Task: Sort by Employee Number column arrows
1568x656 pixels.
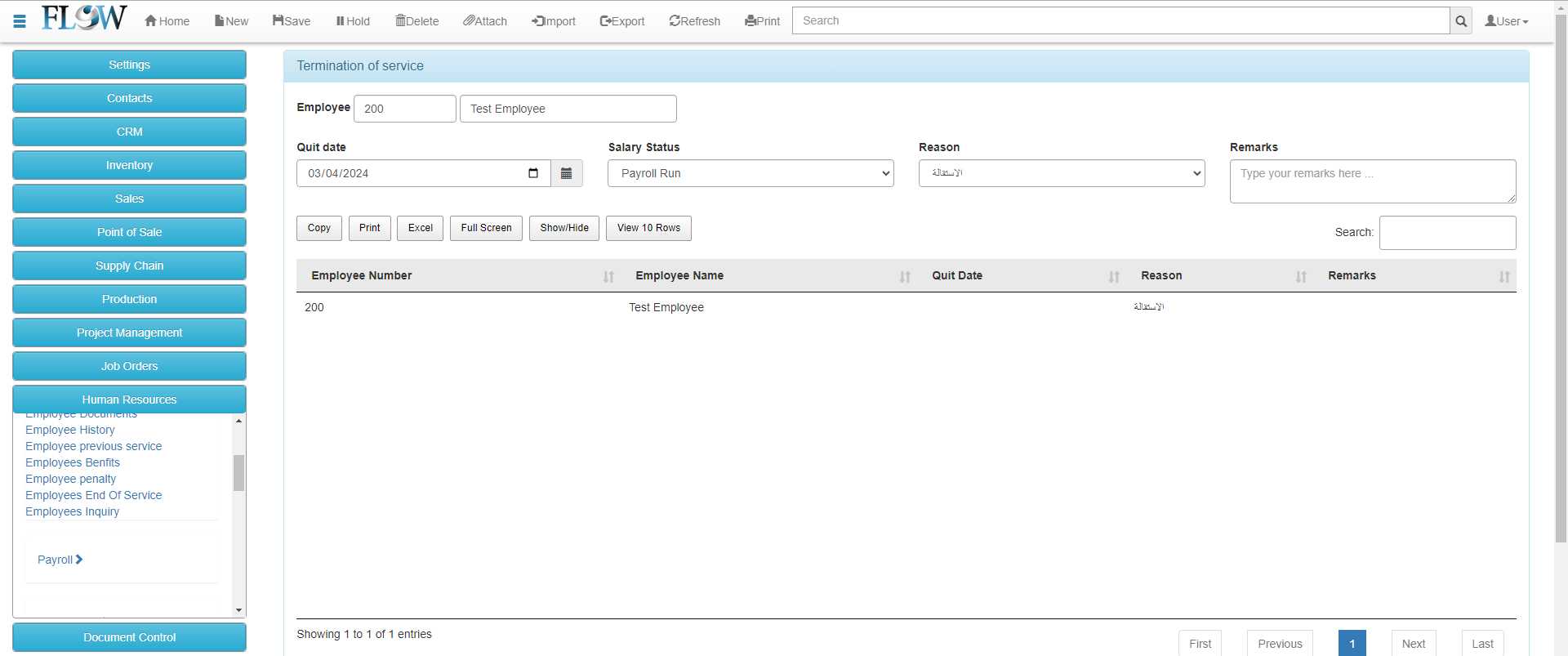Action: [608, 276]
